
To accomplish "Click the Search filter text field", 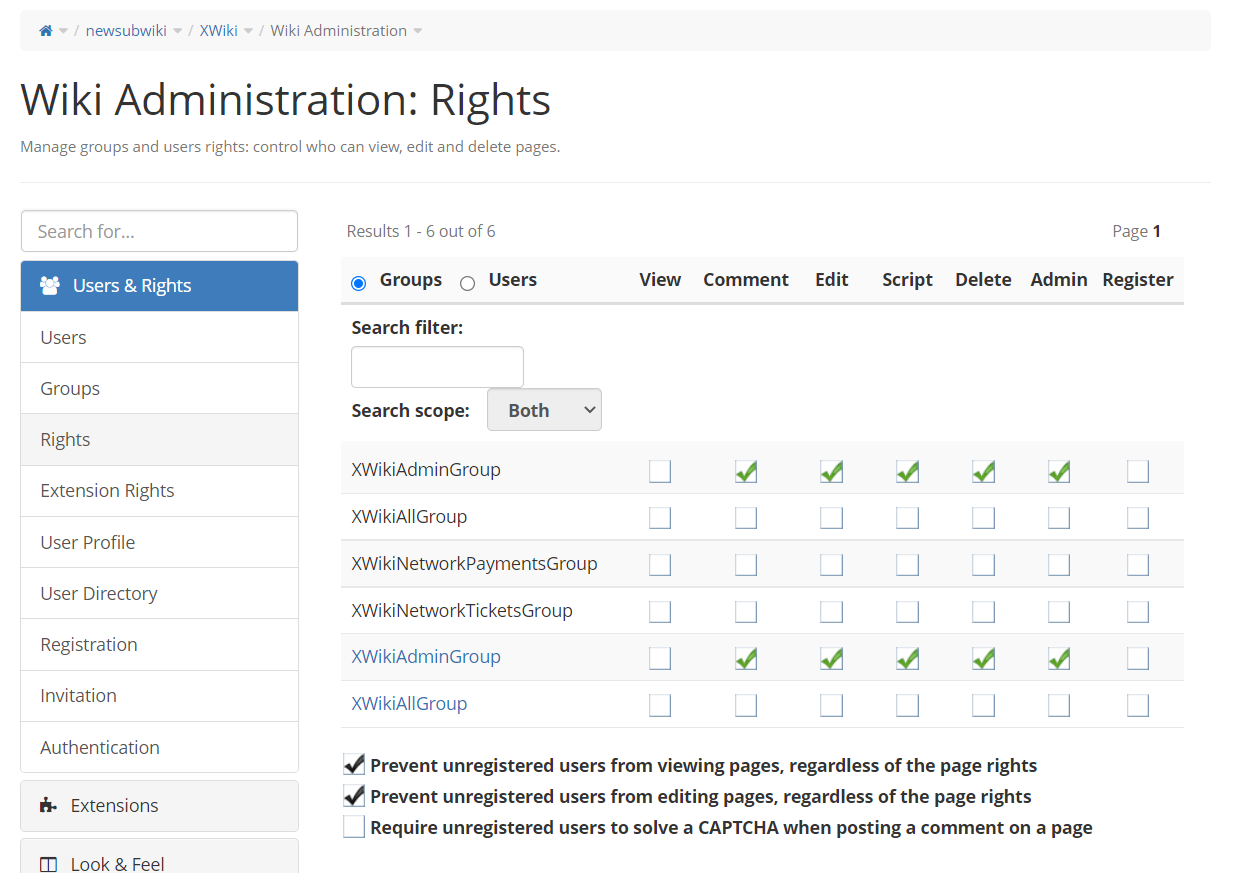I will click(x=437, y=367).
